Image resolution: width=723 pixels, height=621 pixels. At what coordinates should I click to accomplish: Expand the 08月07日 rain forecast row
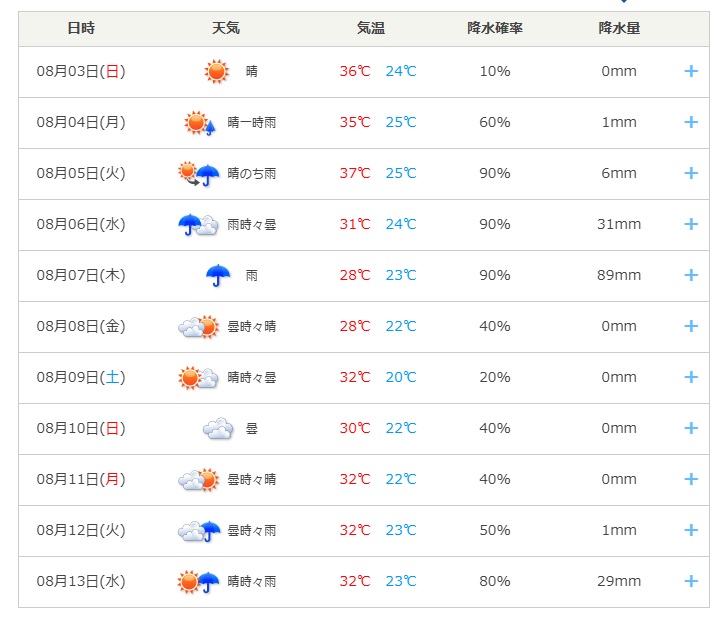[691, 275]
